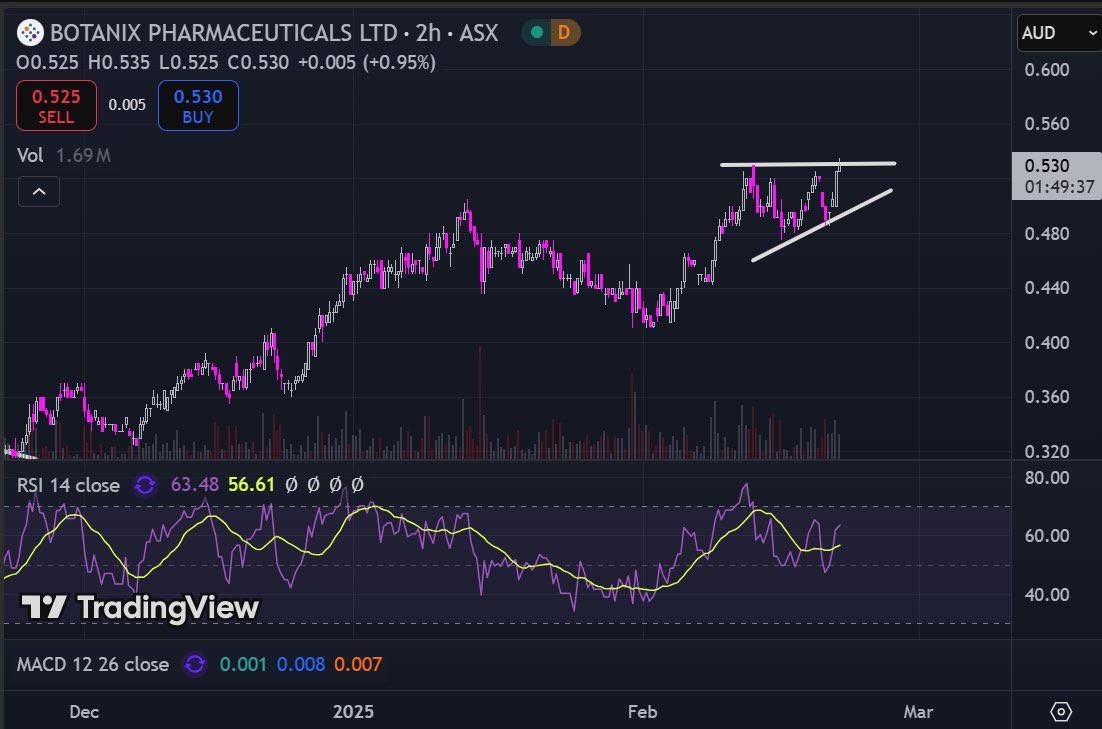The image size is (1102, 729).
Task: Click the MACD signal value 0.007
Action: 358,664
